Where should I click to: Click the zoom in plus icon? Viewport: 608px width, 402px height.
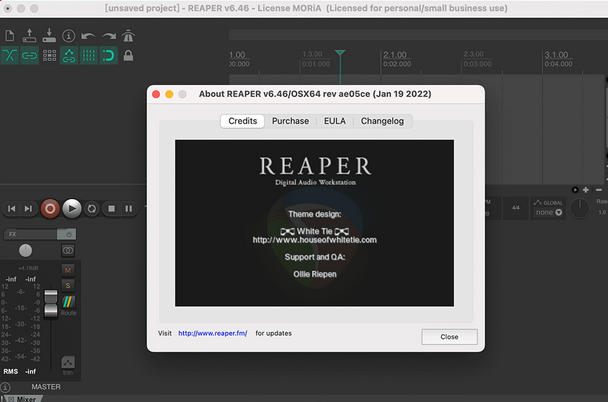[x=586, y=190]
